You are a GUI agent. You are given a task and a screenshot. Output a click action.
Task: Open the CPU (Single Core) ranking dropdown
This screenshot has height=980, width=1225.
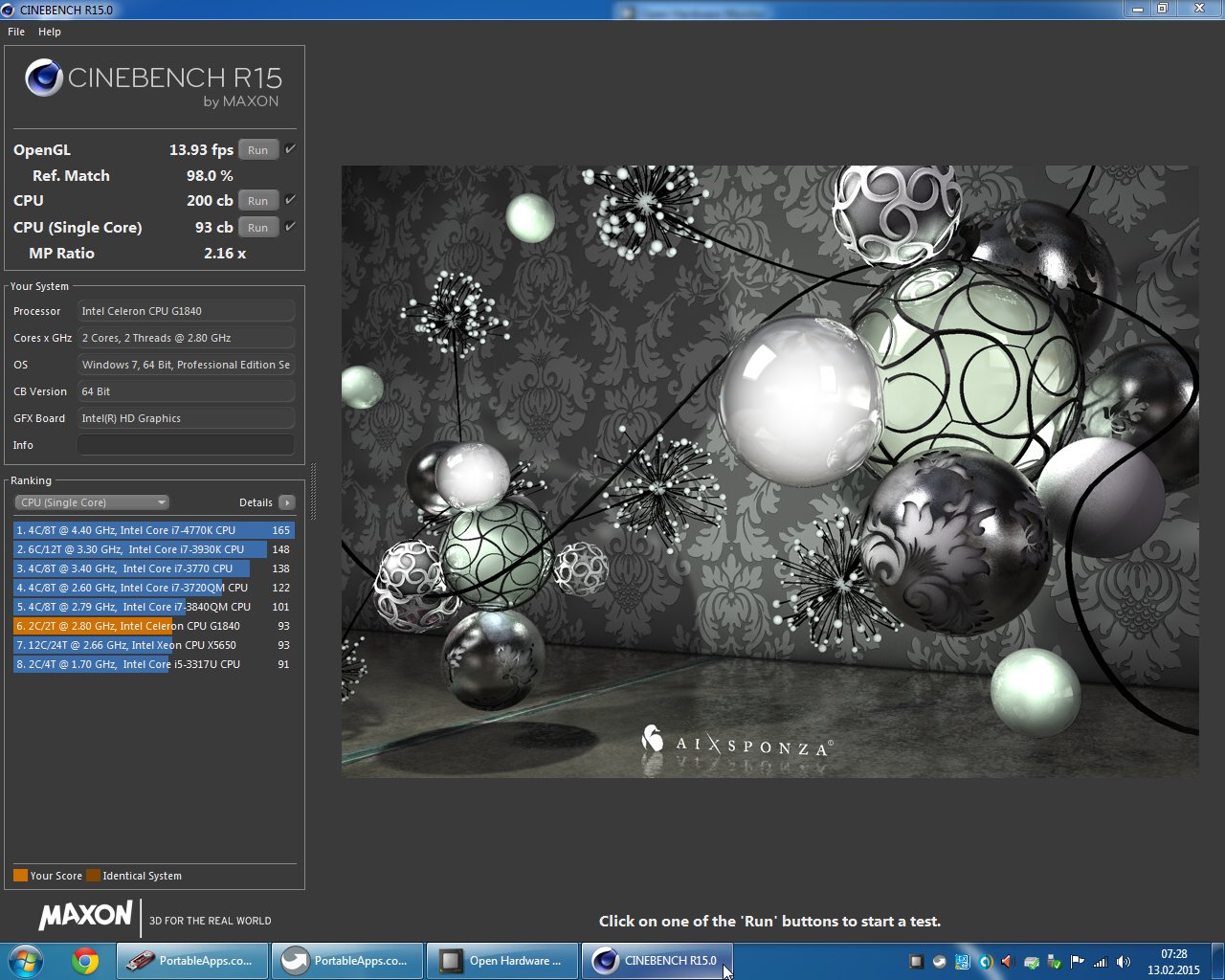(x=92, y=502)
